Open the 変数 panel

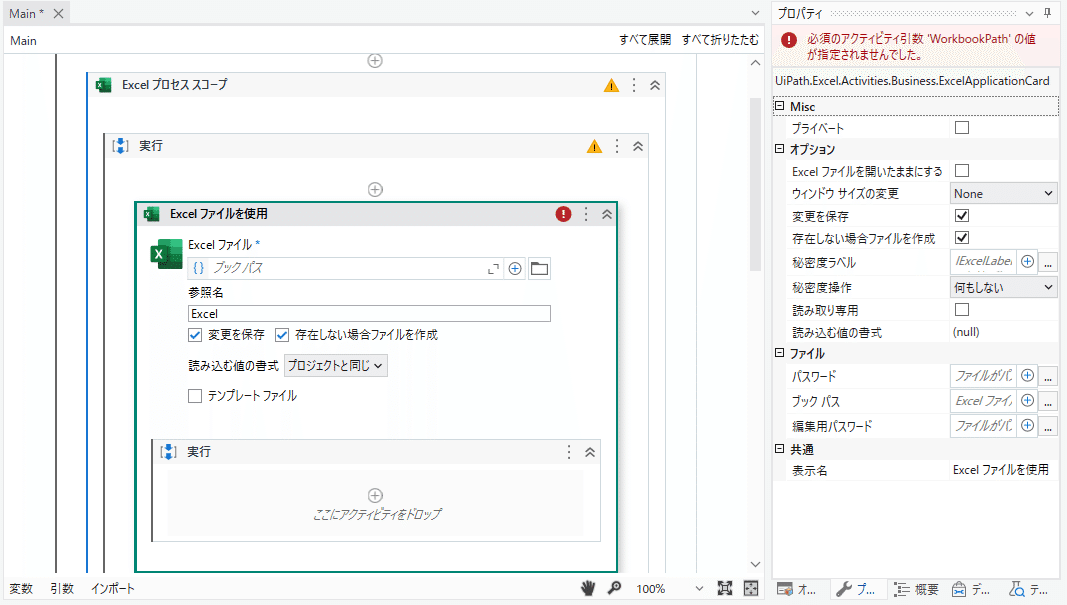click(21, 589)
